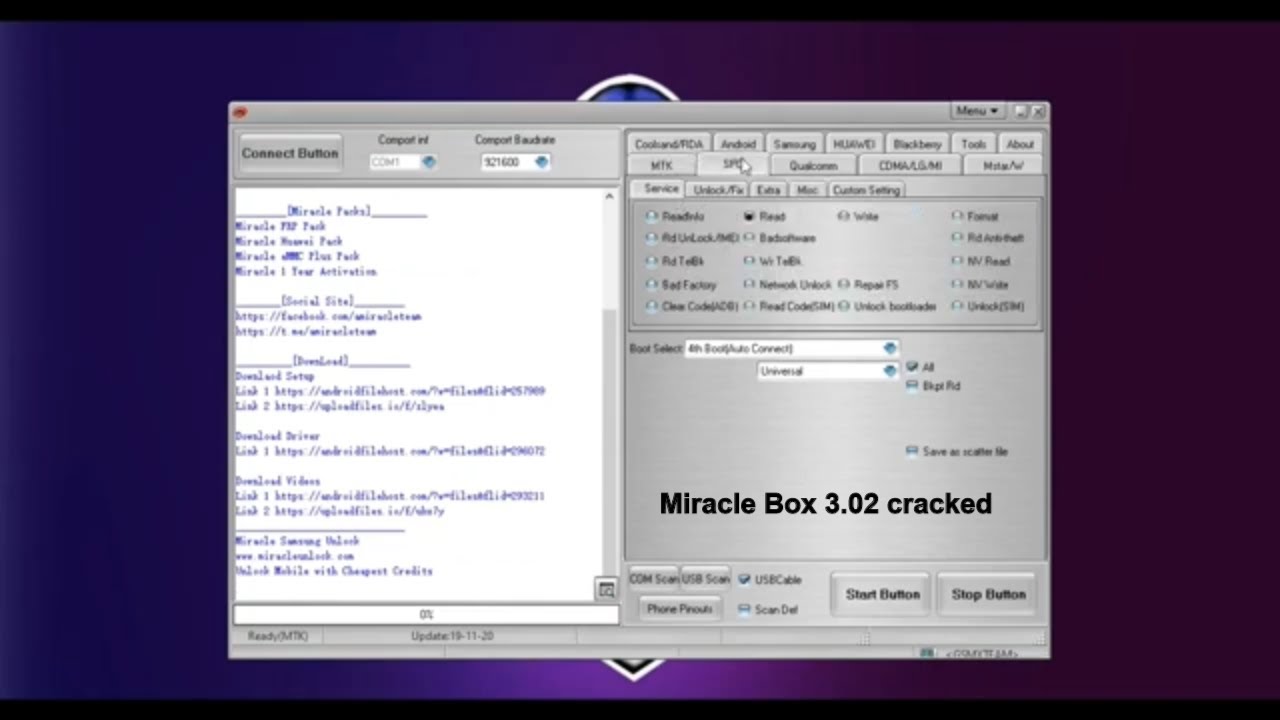This screenshot has width=1280, height=720.
Task: Choose the Rd Anti-theft option
Action: 988,238
